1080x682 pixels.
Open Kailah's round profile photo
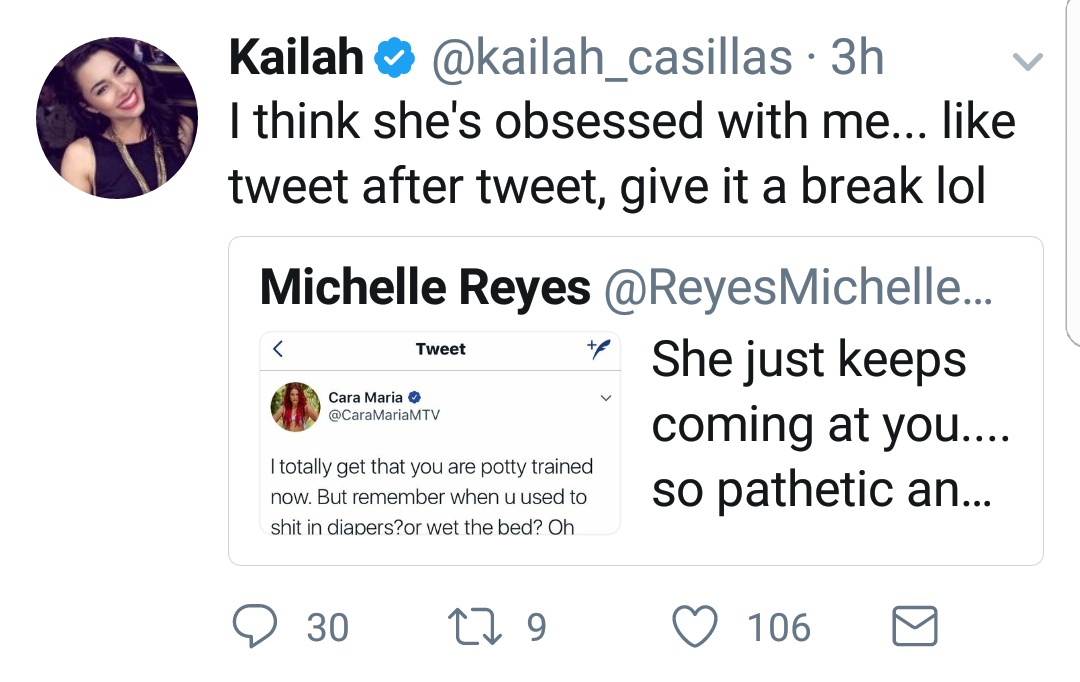pos(117,118)
